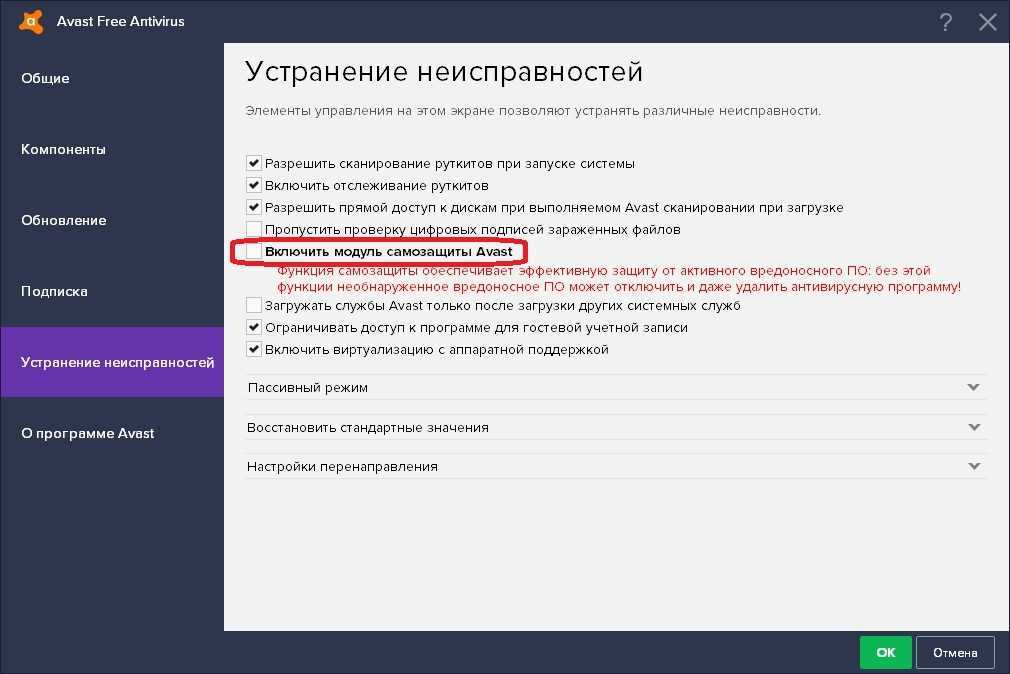Toggle guest account access restriction checkbox

pyautogui.click(x=254, y=327)
